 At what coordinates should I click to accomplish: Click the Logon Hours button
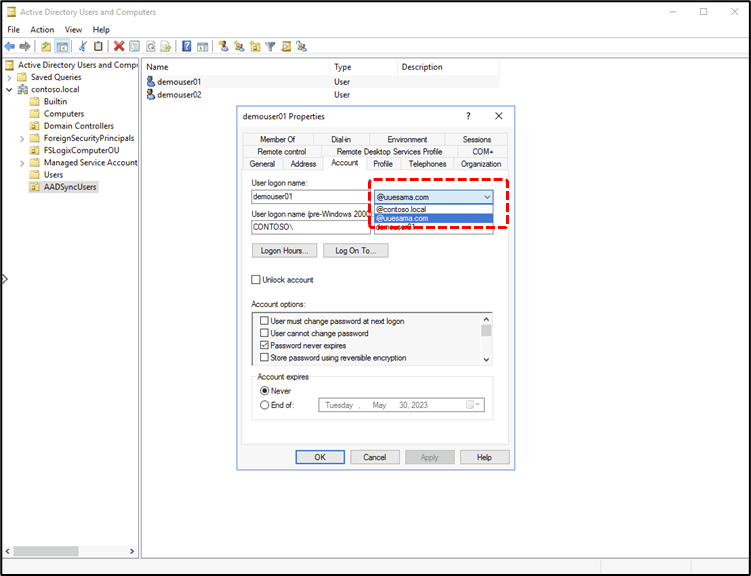(284, 250)
